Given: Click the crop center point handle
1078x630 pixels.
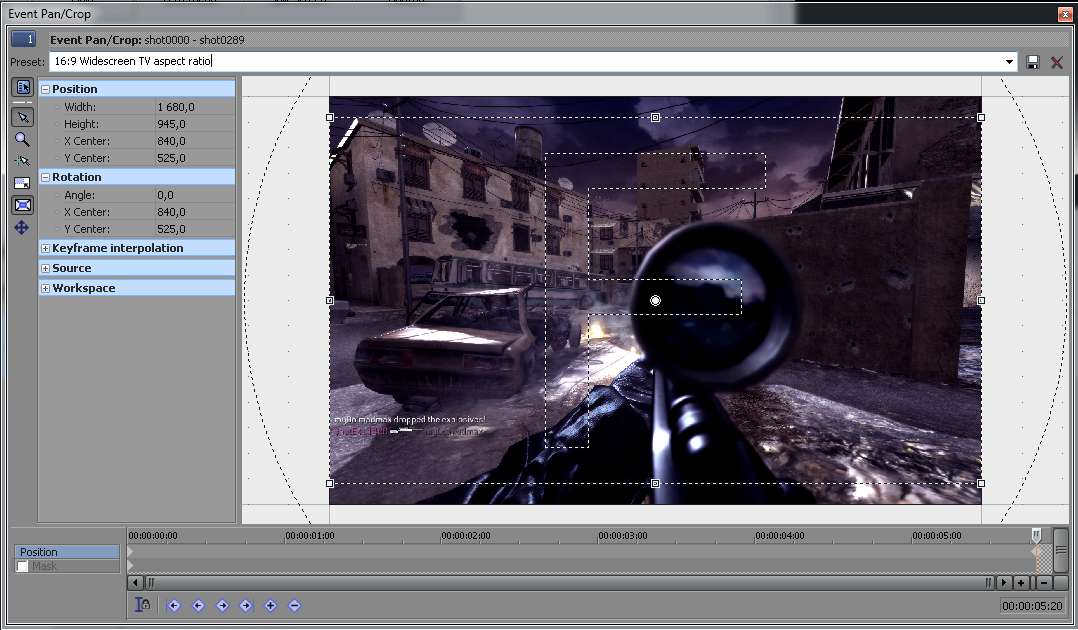Looking at the screenshot, I should tap(655, 301).
